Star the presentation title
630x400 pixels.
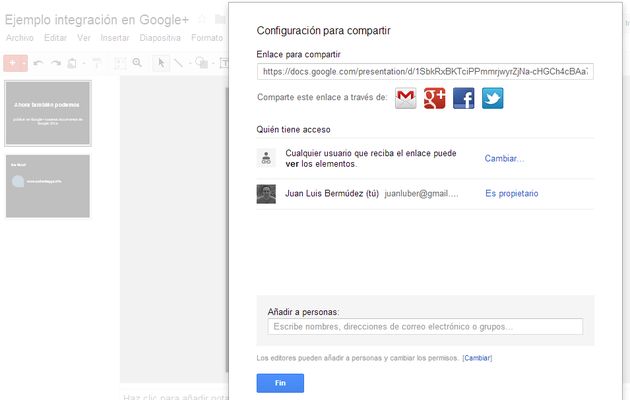(x=202, y=18)
